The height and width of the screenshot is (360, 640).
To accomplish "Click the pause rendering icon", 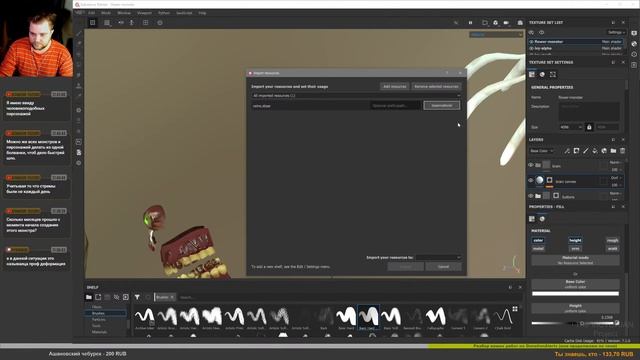I will (470, 23).
